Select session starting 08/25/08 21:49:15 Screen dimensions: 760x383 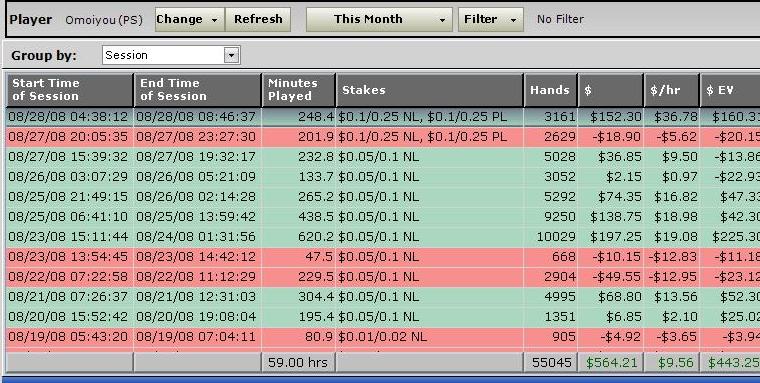click(x=383, y=197)
